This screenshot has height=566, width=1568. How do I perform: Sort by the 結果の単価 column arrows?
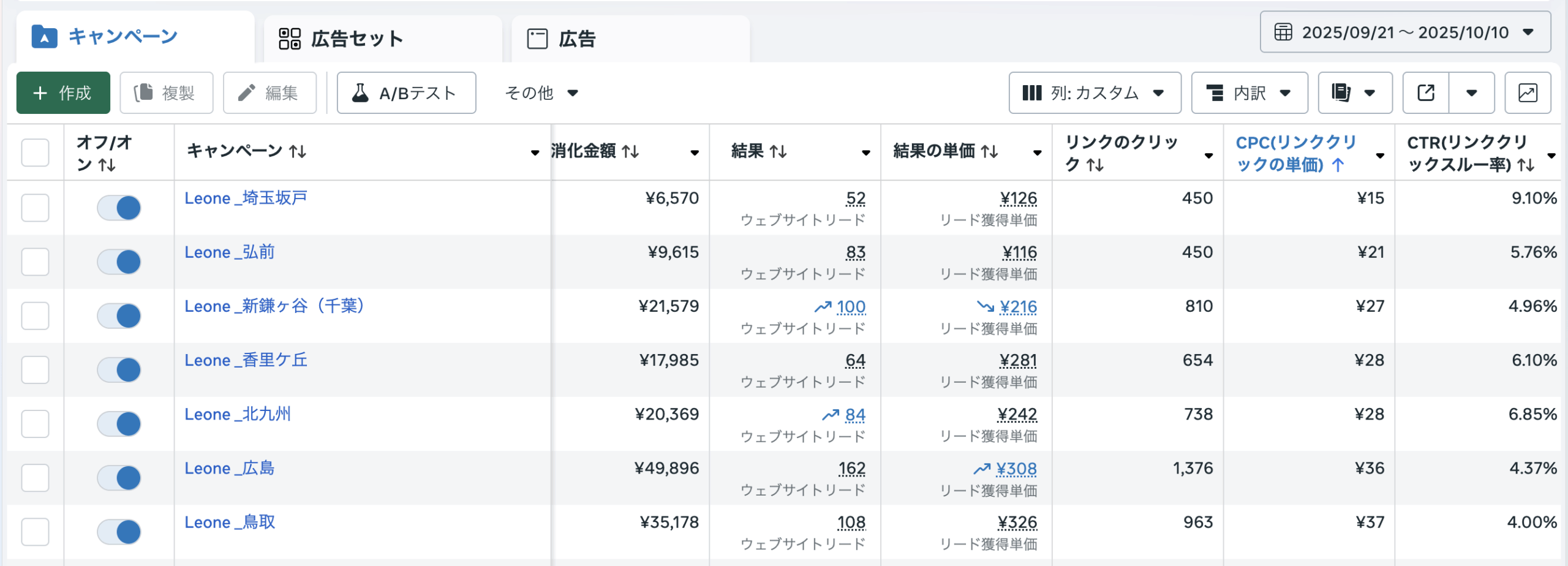click(x=989, y=151)
